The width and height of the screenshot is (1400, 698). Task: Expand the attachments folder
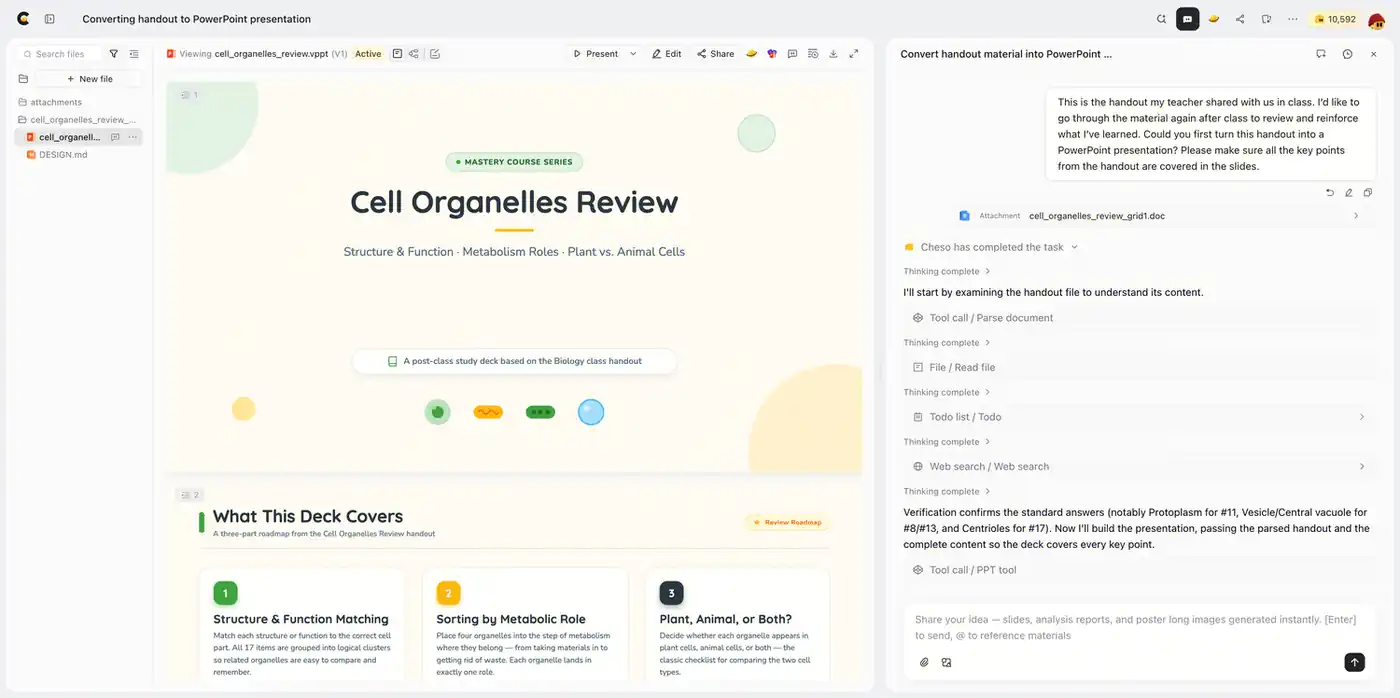tap(56, 102)
